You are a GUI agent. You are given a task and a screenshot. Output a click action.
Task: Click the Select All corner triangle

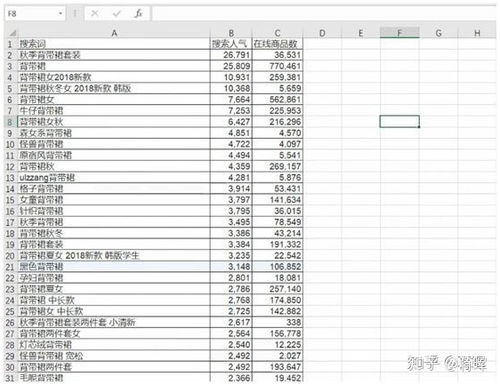(12, 33)
